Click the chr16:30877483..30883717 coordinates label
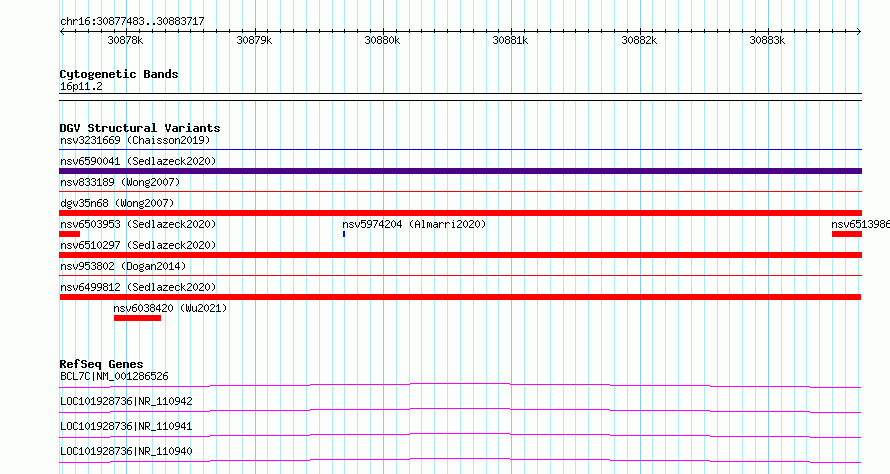 (x=132, y=21)
